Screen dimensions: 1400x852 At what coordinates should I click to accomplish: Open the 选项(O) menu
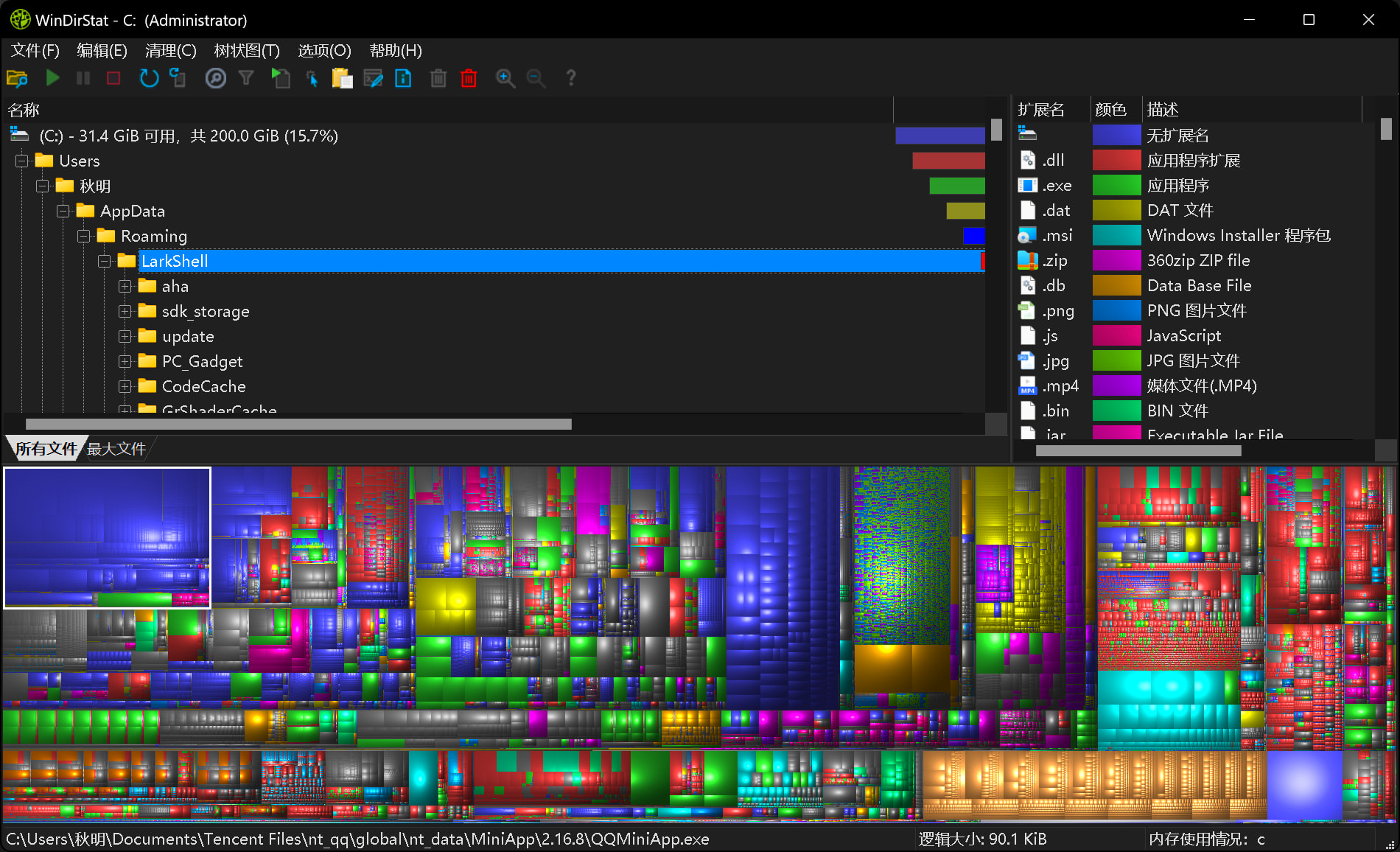click(x=324, y=50)
